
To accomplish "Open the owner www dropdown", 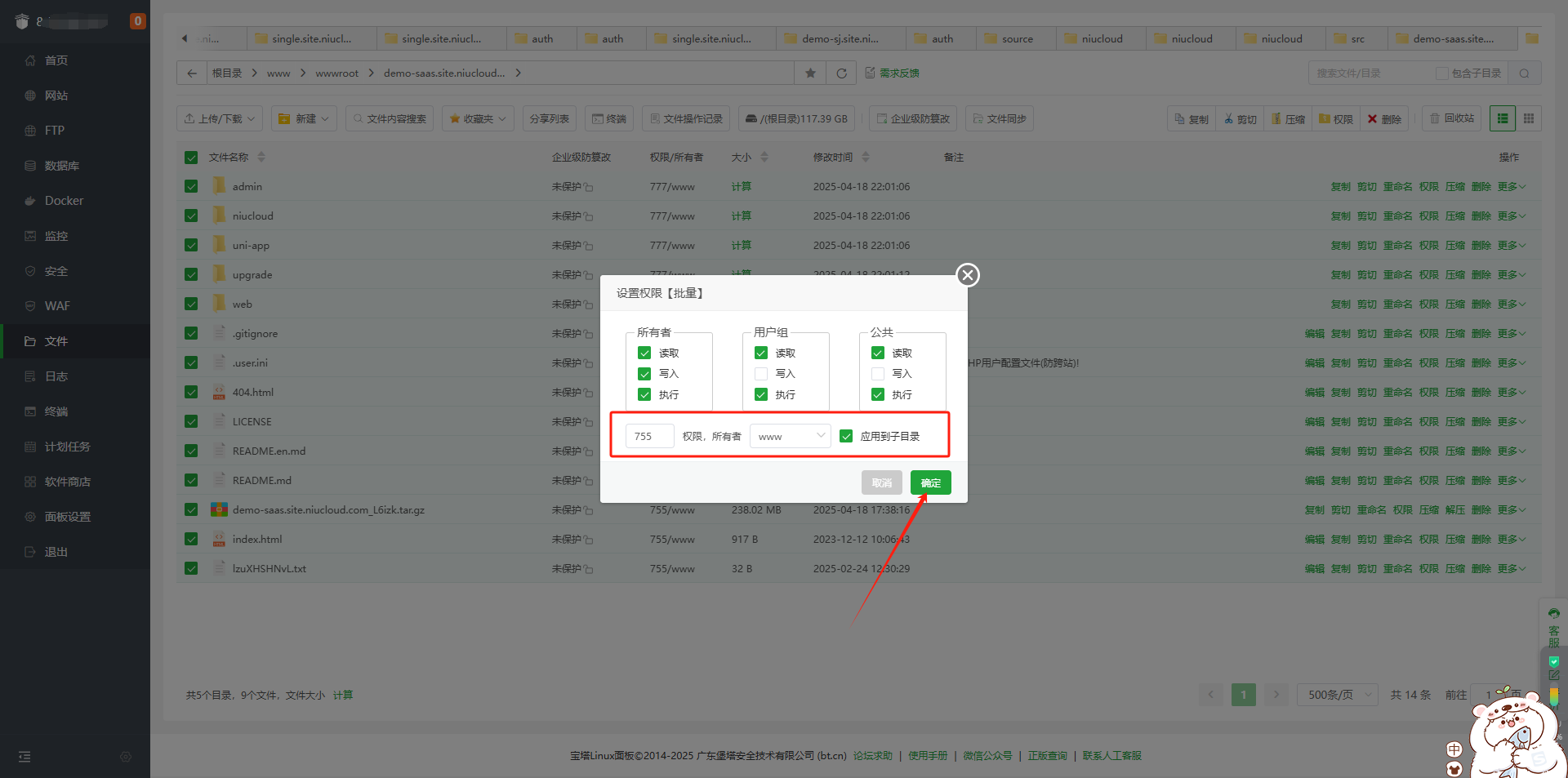I will [x=790, y=437].
